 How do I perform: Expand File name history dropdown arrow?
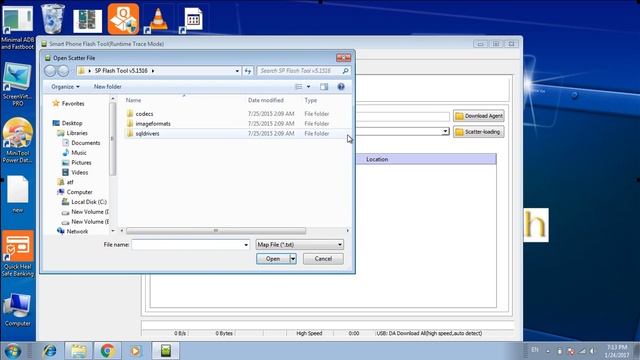coord(246,244)
